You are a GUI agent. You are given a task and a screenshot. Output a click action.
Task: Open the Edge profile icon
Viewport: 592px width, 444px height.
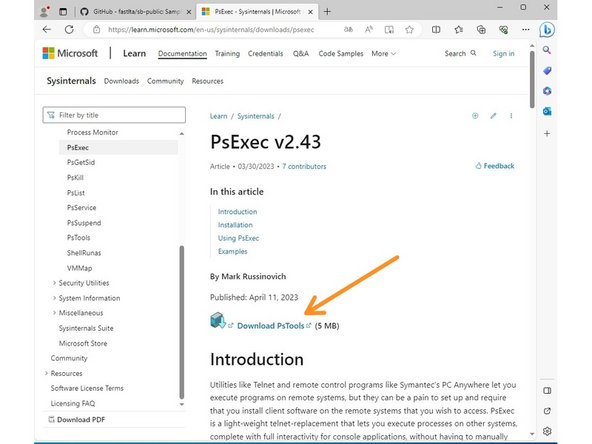pyautogui.click(x=45, y=11)
